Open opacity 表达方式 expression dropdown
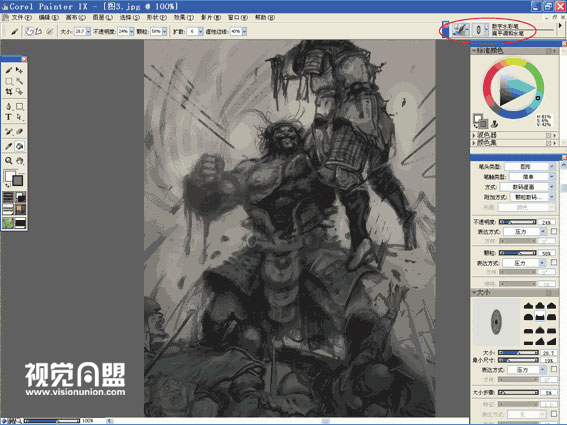This screenshot has height=425, width=567. (x=525, y=231)
